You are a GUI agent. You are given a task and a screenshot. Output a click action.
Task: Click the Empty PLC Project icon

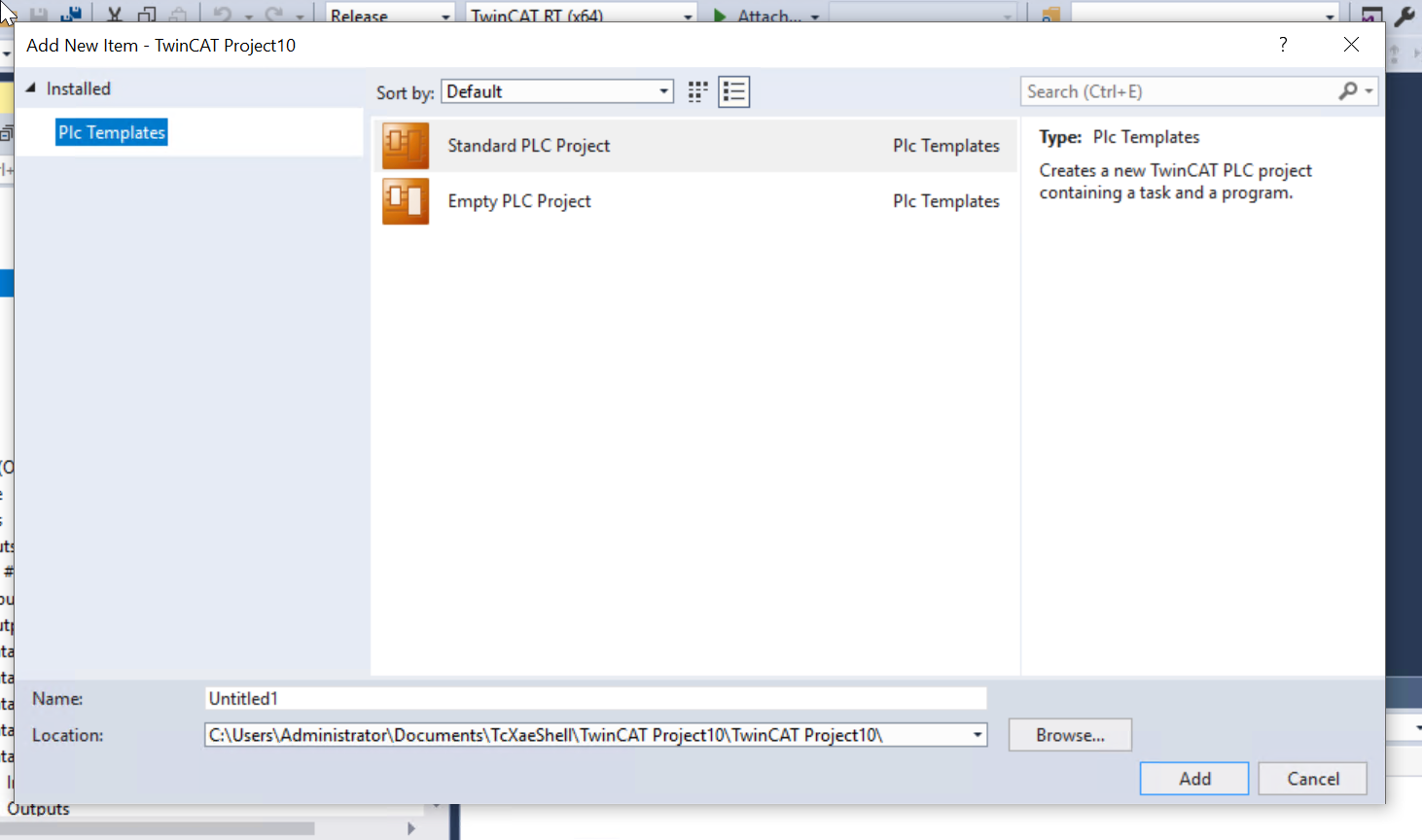(x=406, y=201)
